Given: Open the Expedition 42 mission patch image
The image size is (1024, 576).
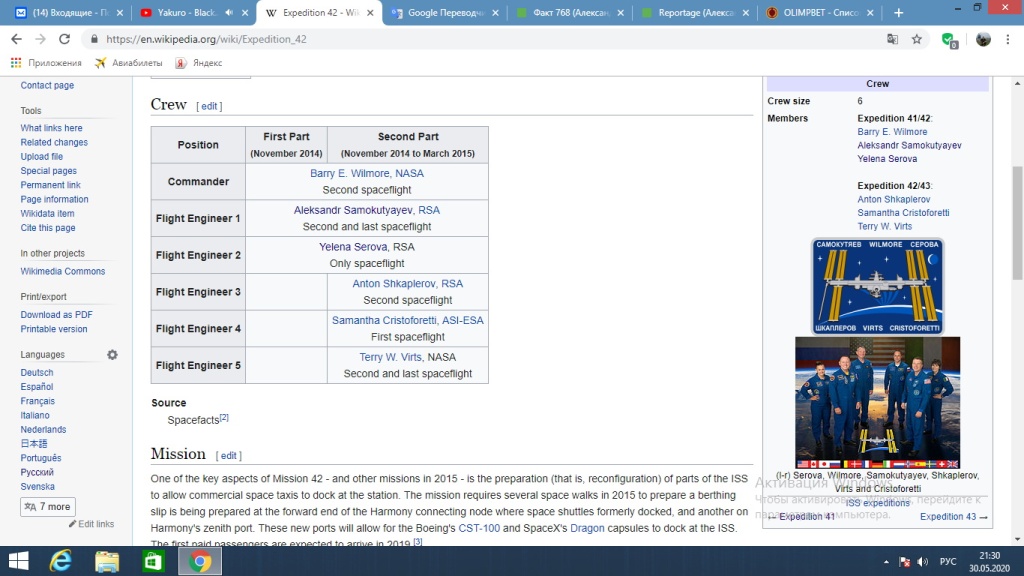Looking at the screenshot, I should click(877, 287).
